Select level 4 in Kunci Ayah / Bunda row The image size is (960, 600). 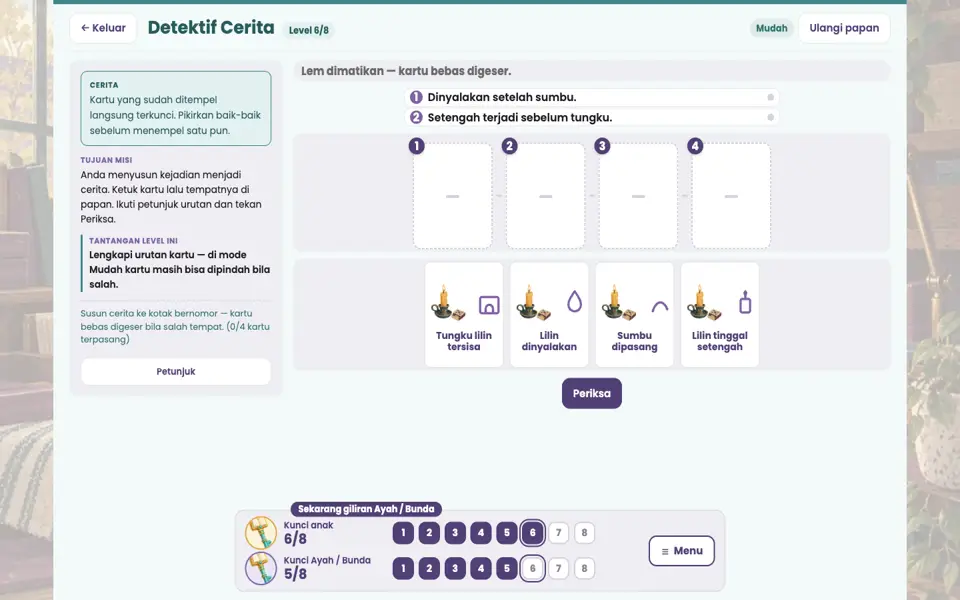tap(481, 568)
